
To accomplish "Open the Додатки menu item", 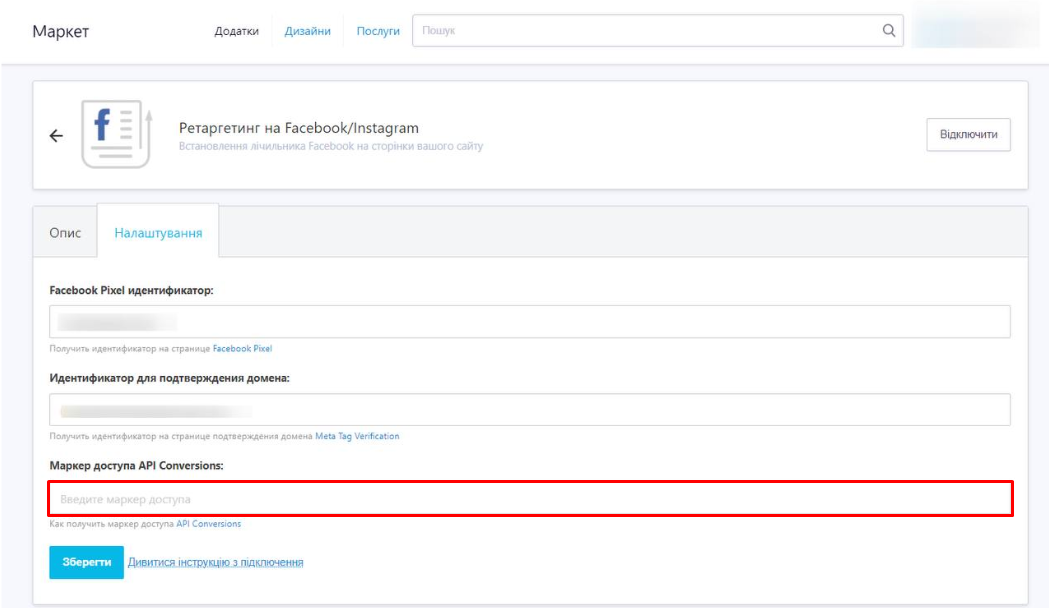I will tap(236, 31).
